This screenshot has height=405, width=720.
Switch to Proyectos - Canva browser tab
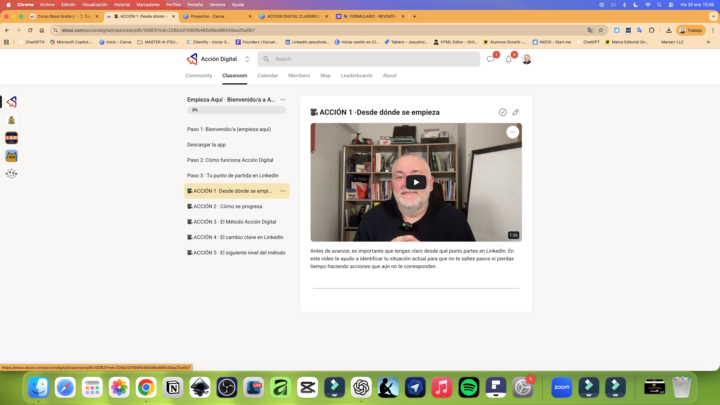[x=217, y=16]
